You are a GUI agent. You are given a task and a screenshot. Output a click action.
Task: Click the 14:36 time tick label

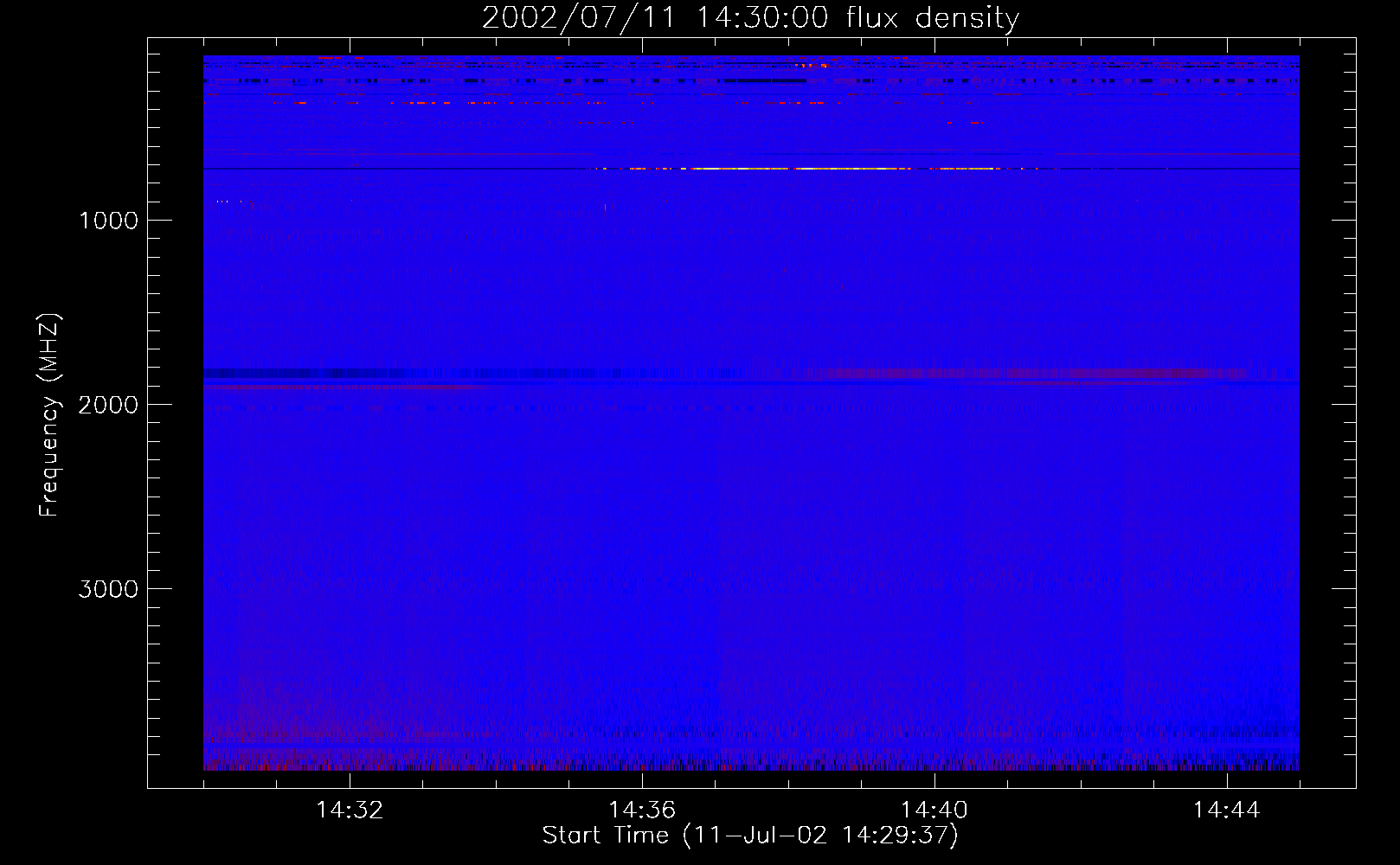(x=642, y=811)
